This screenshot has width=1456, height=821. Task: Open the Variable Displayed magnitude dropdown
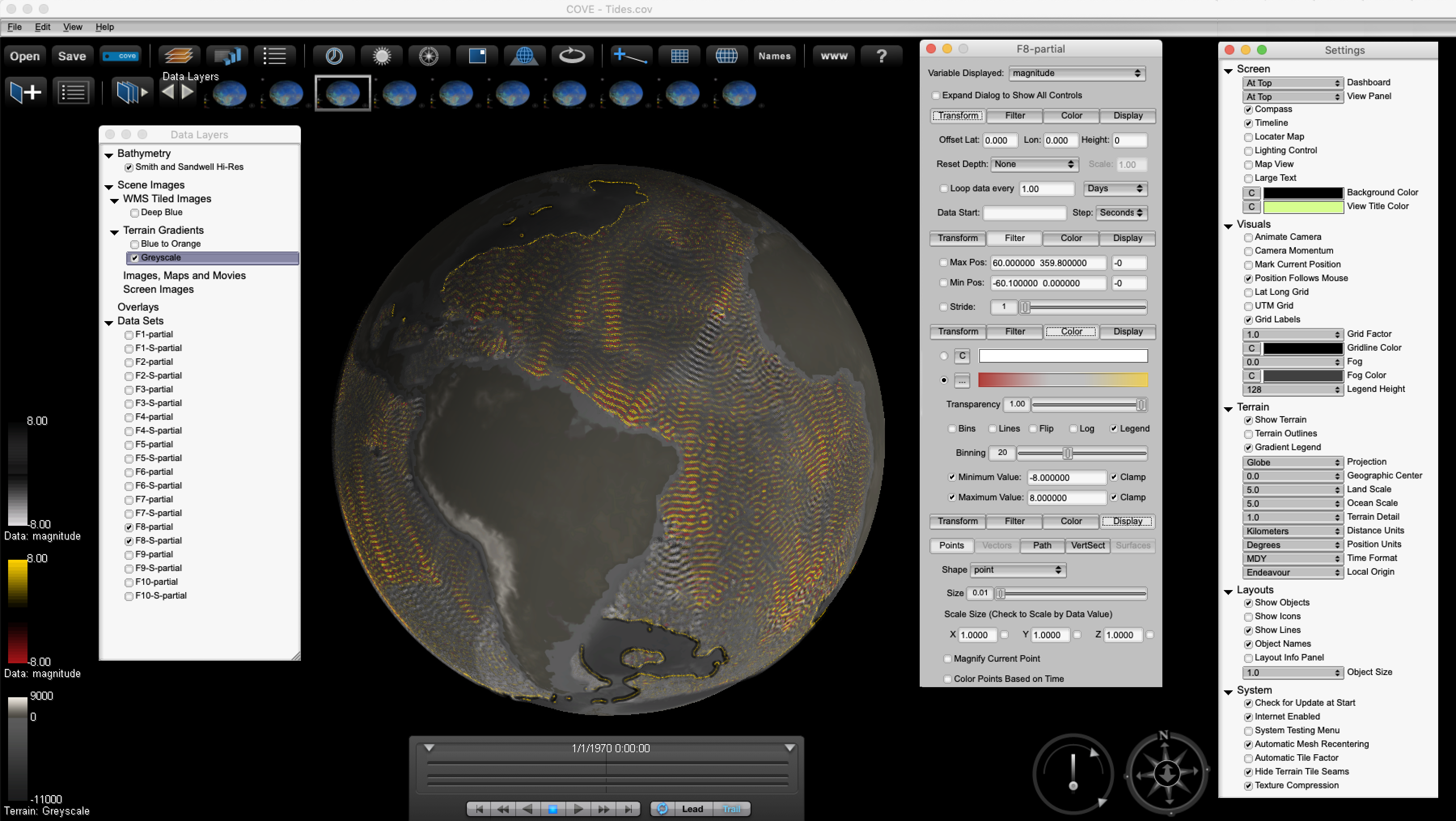[x=1077, y=74]
